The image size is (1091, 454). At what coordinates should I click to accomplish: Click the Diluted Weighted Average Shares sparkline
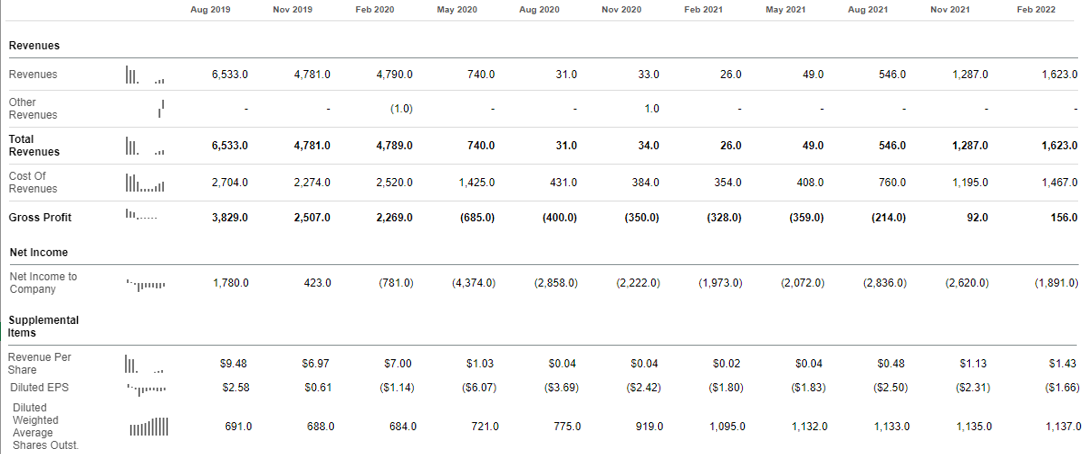click(x=148, y=427)
